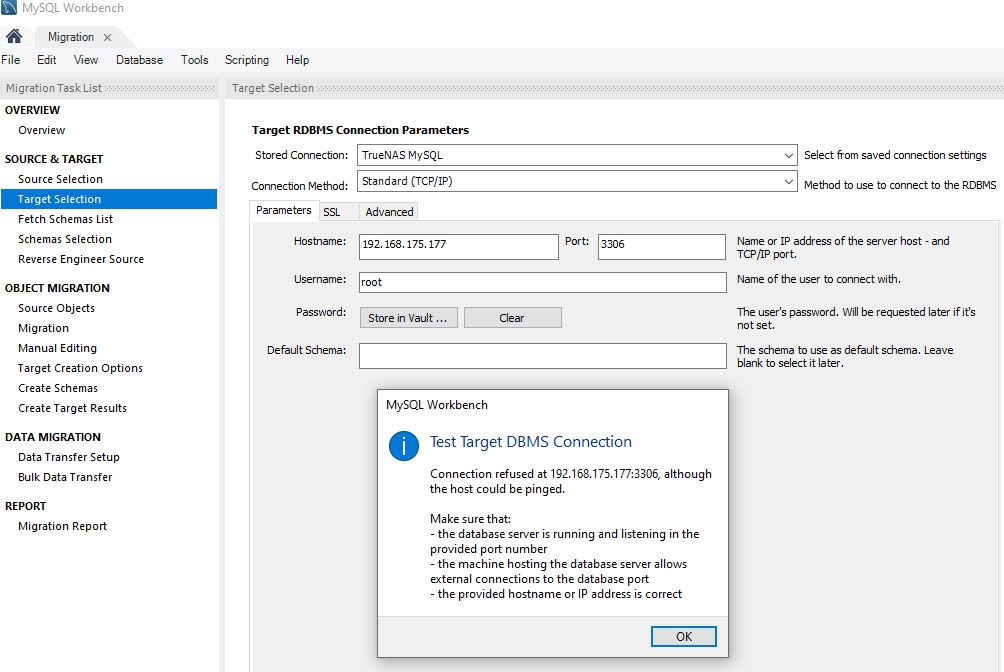Dismiss the dialog with OK
Viewport: 1004px width, 672px height.
(x=683, y=636)
